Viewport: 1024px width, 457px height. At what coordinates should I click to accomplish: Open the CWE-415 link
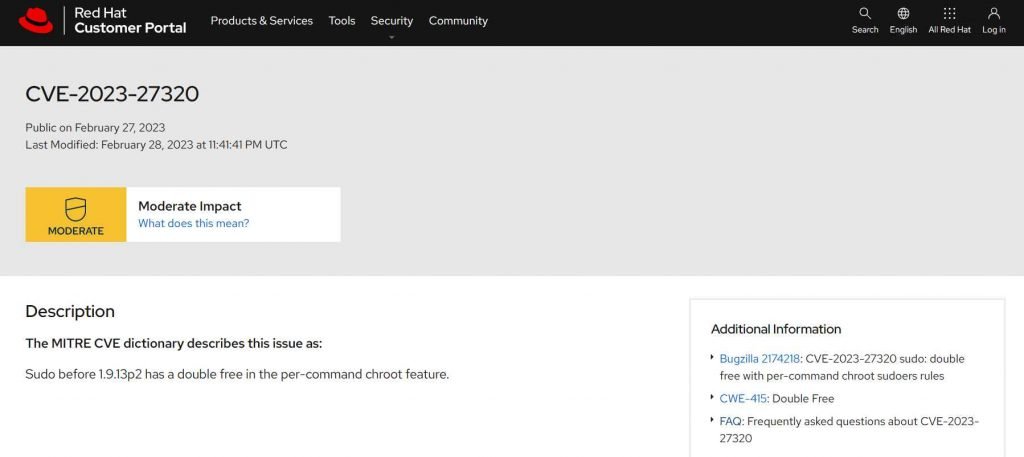(743, 398)
